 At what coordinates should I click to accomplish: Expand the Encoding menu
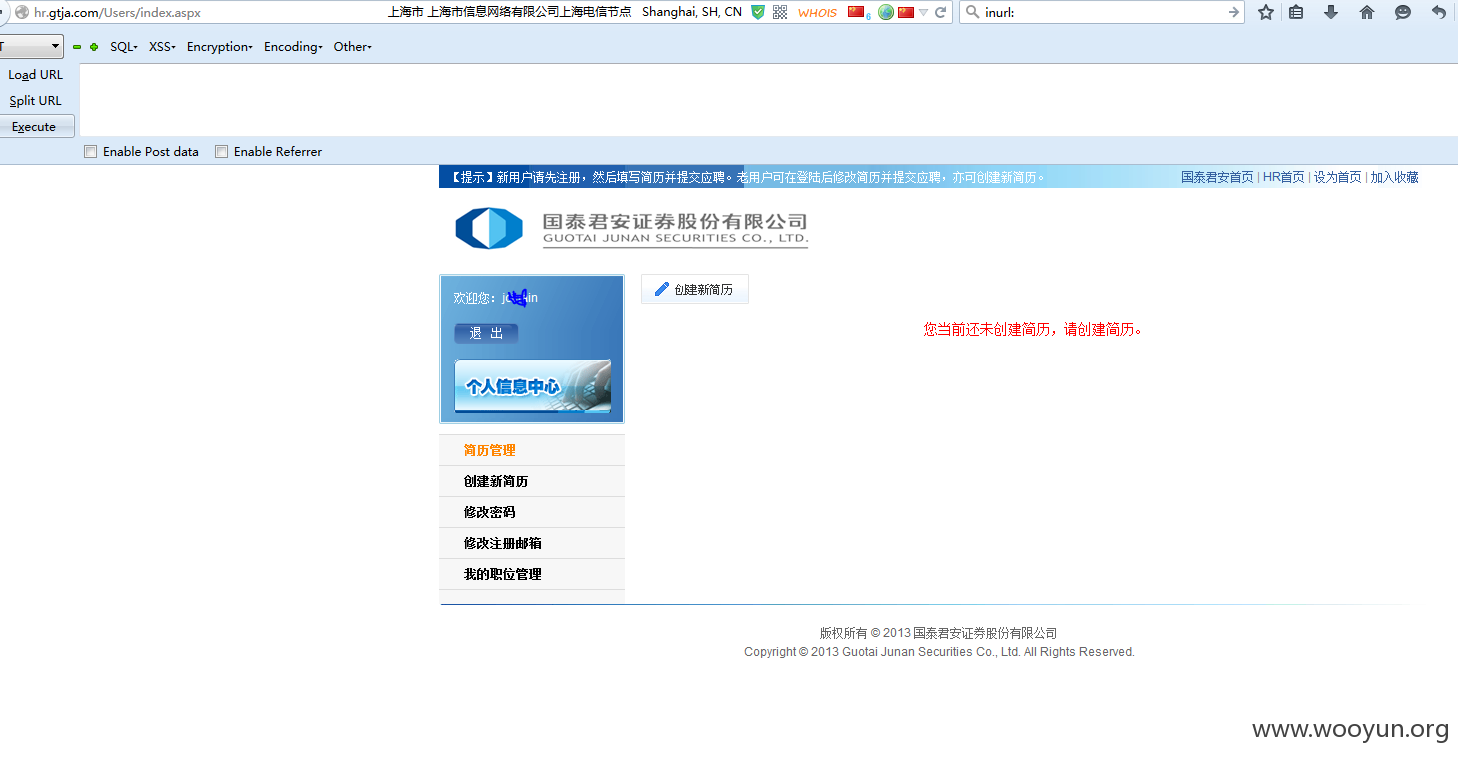[x=293, y=47]
